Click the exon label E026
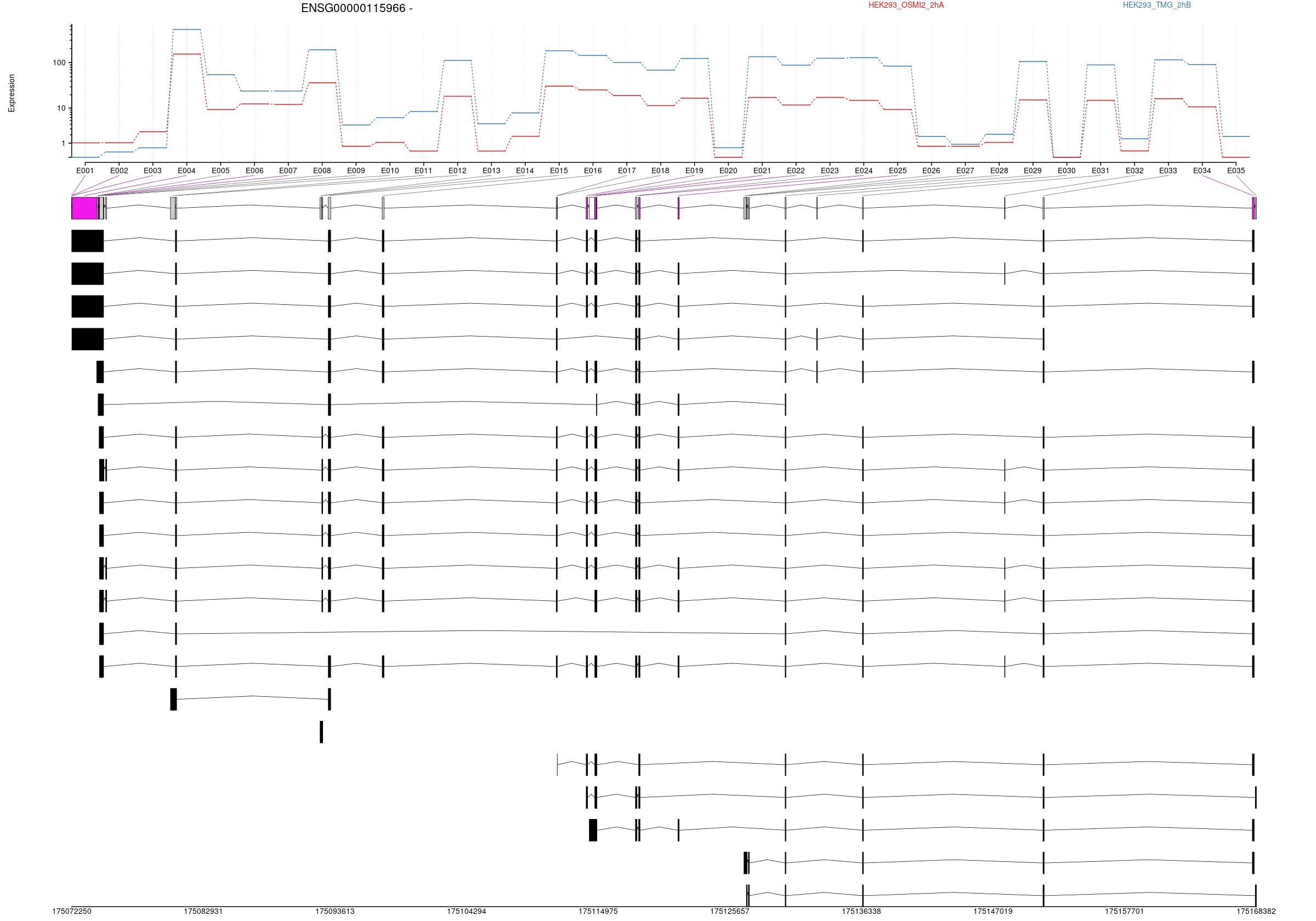Image resolution: width=1316 pixels, height=921 pixels. tap(932, 171)
